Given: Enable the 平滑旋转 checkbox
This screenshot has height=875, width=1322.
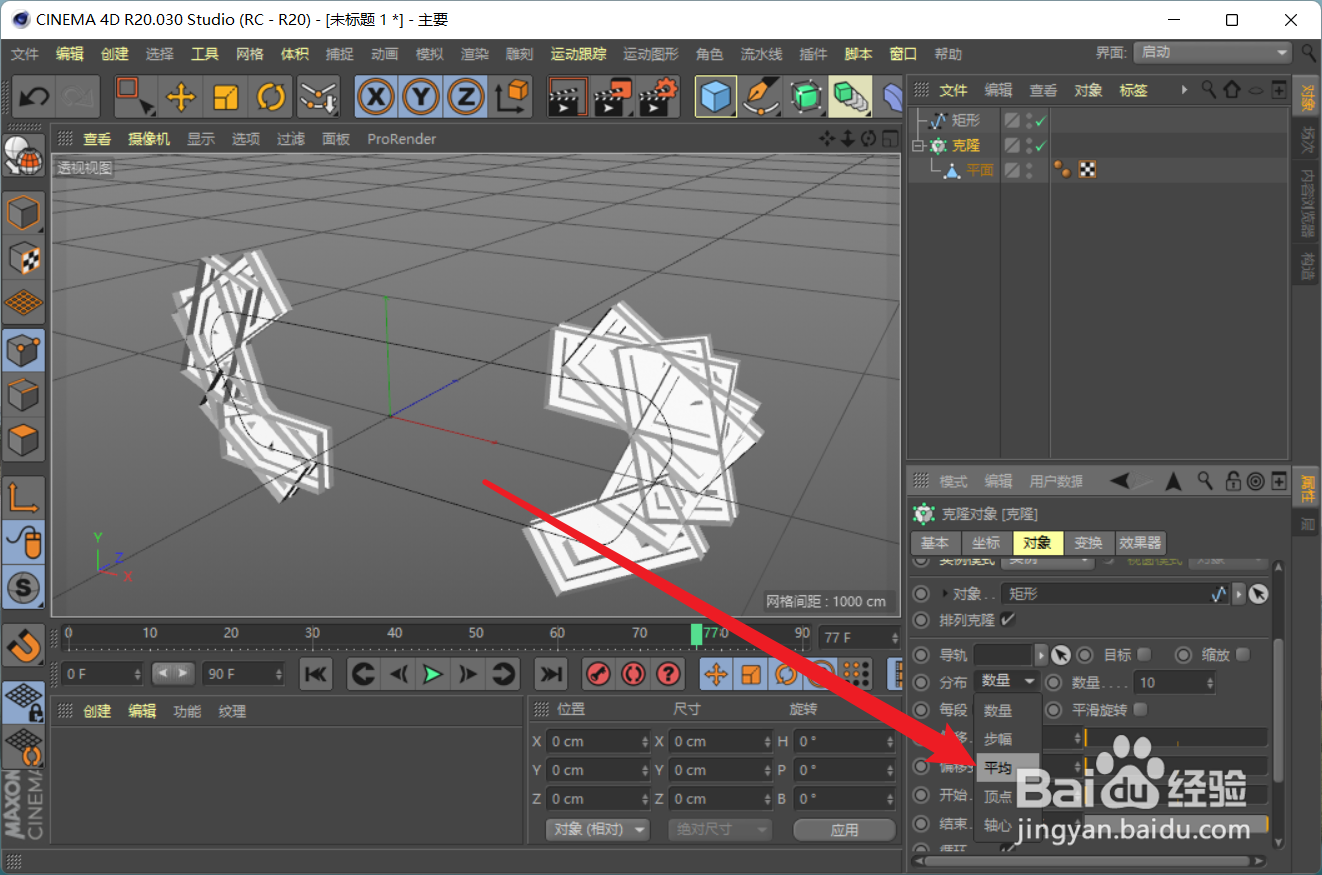Looking at the screenshot, I should [x=1143, y=709].
